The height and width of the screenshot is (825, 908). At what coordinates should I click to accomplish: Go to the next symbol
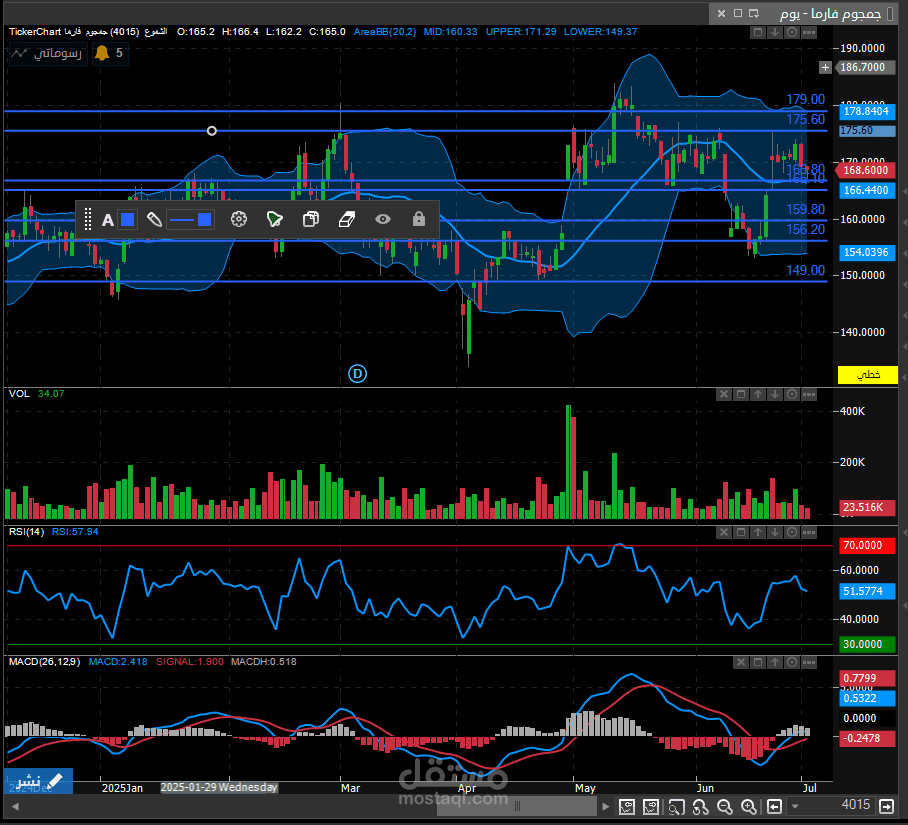[886, 806]
